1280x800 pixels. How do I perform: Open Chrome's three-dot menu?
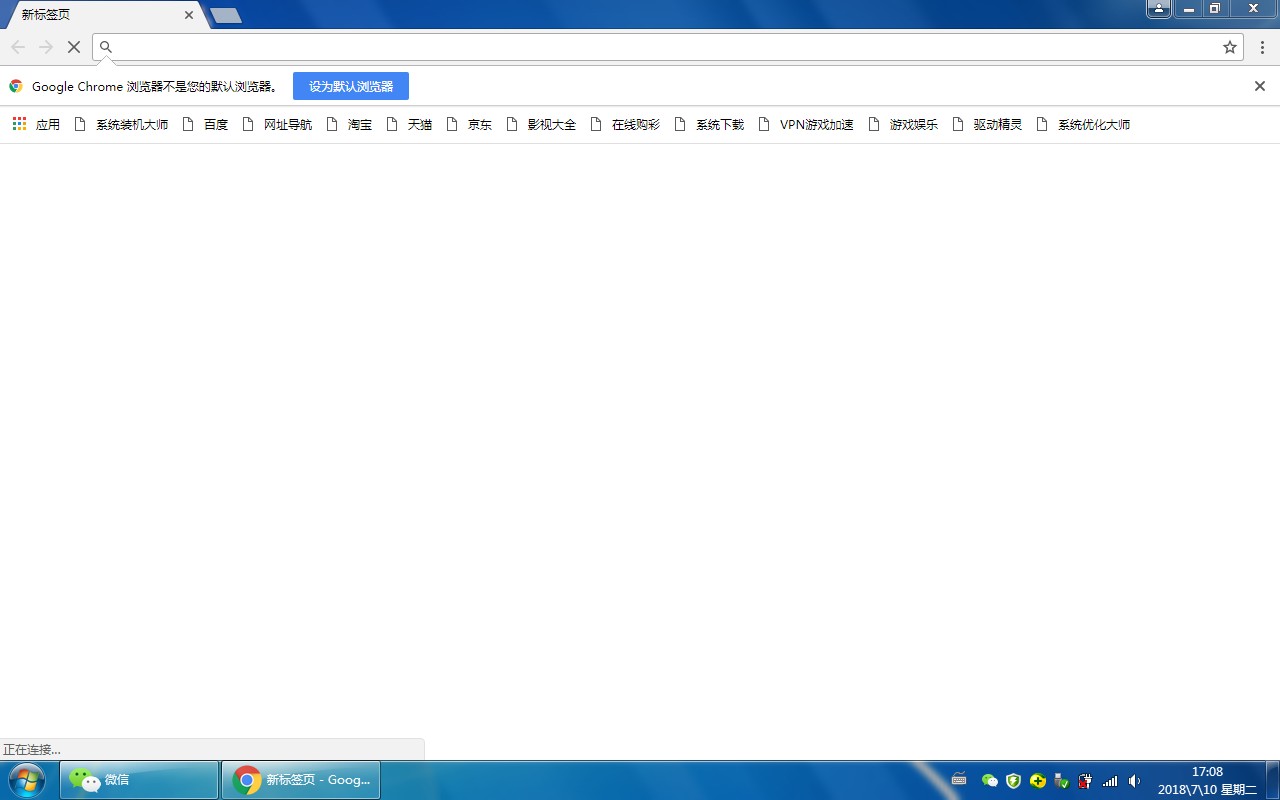point(1262,47)
